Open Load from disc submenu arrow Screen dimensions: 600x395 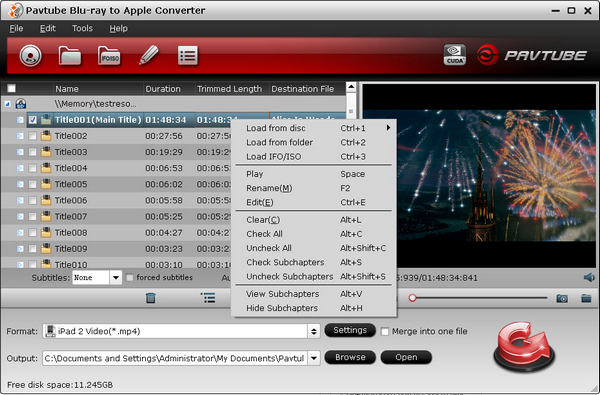388,128
